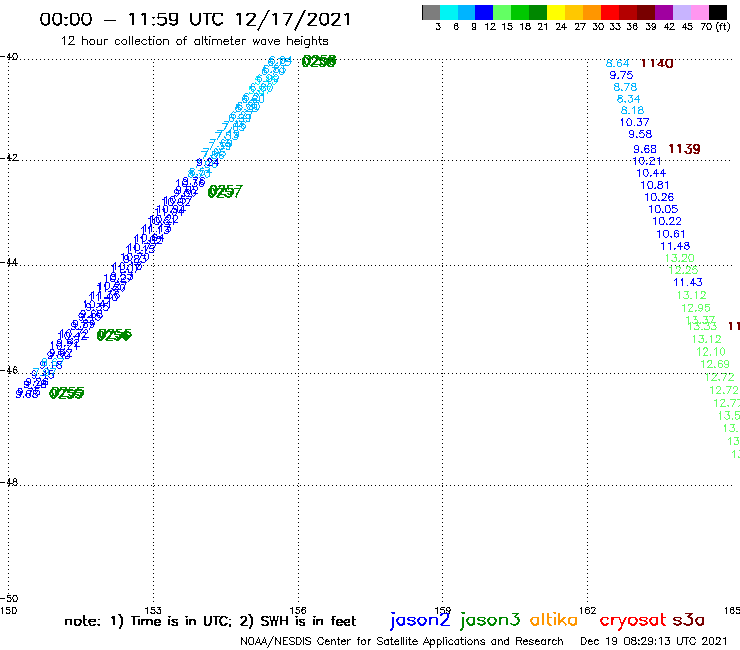Click the sky-blue legend swatch left of label 9
This screenshot has width=740, height=650.
(466, 12)
